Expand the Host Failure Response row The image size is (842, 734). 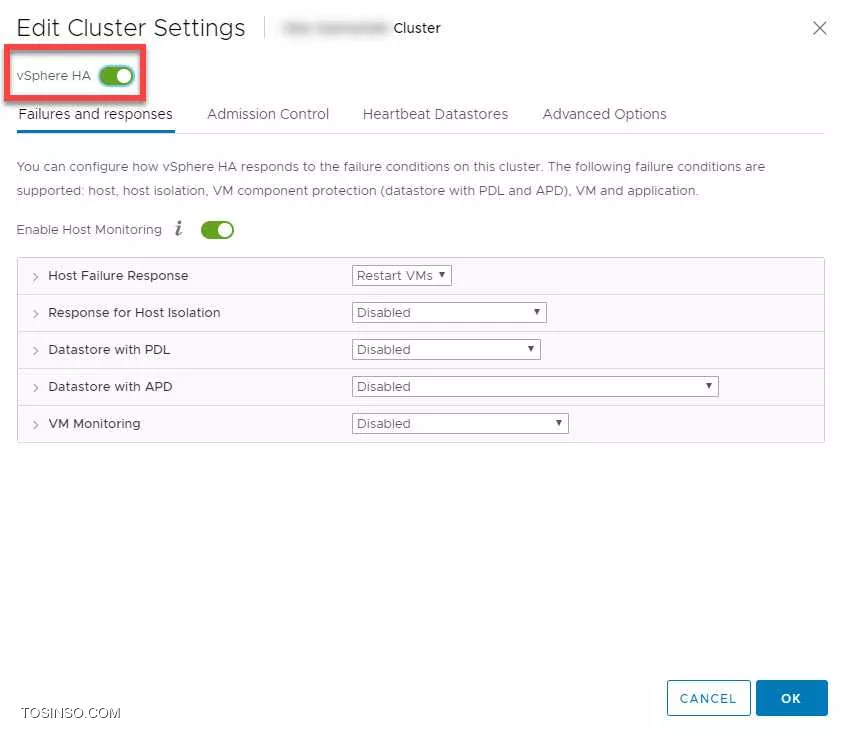click(35, 277)
